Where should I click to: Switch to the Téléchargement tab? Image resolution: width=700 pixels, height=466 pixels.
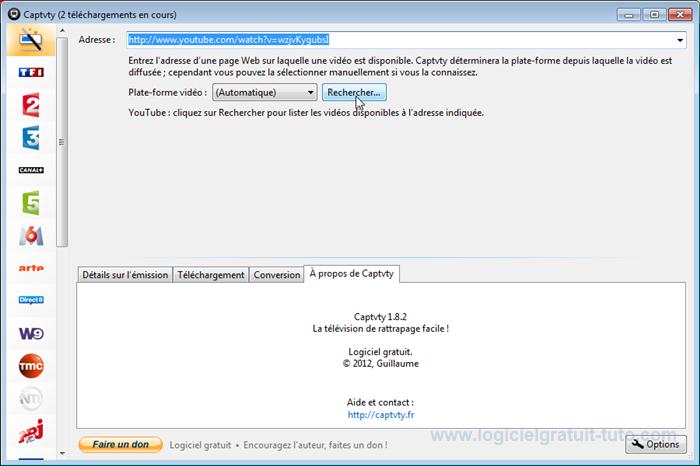click(x=211, y=275)
